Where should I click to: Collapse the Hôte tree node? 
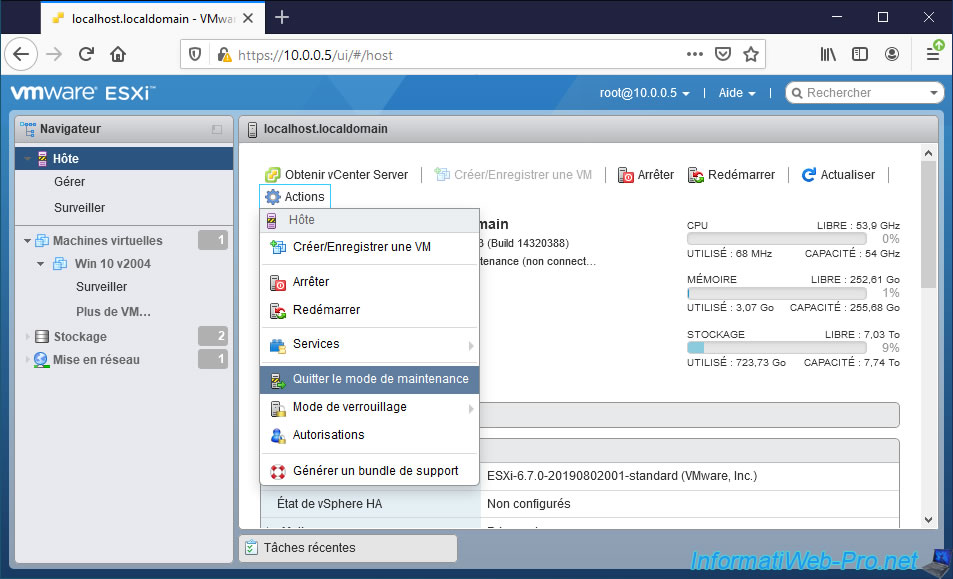point(29,159)
